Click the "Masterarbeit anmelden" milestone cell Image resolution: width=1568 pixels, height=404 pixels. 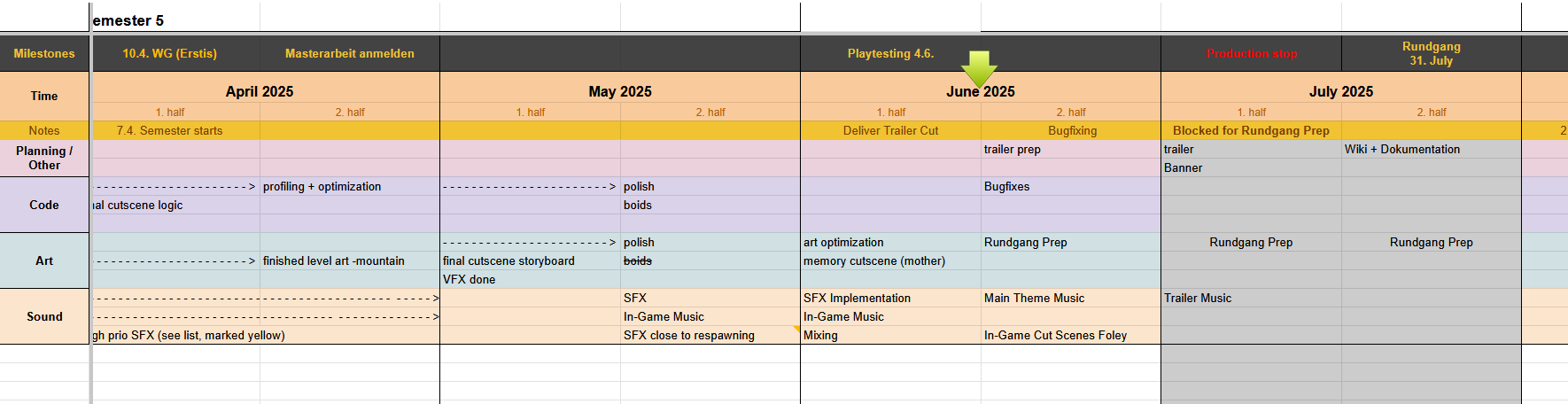point(350,54)
